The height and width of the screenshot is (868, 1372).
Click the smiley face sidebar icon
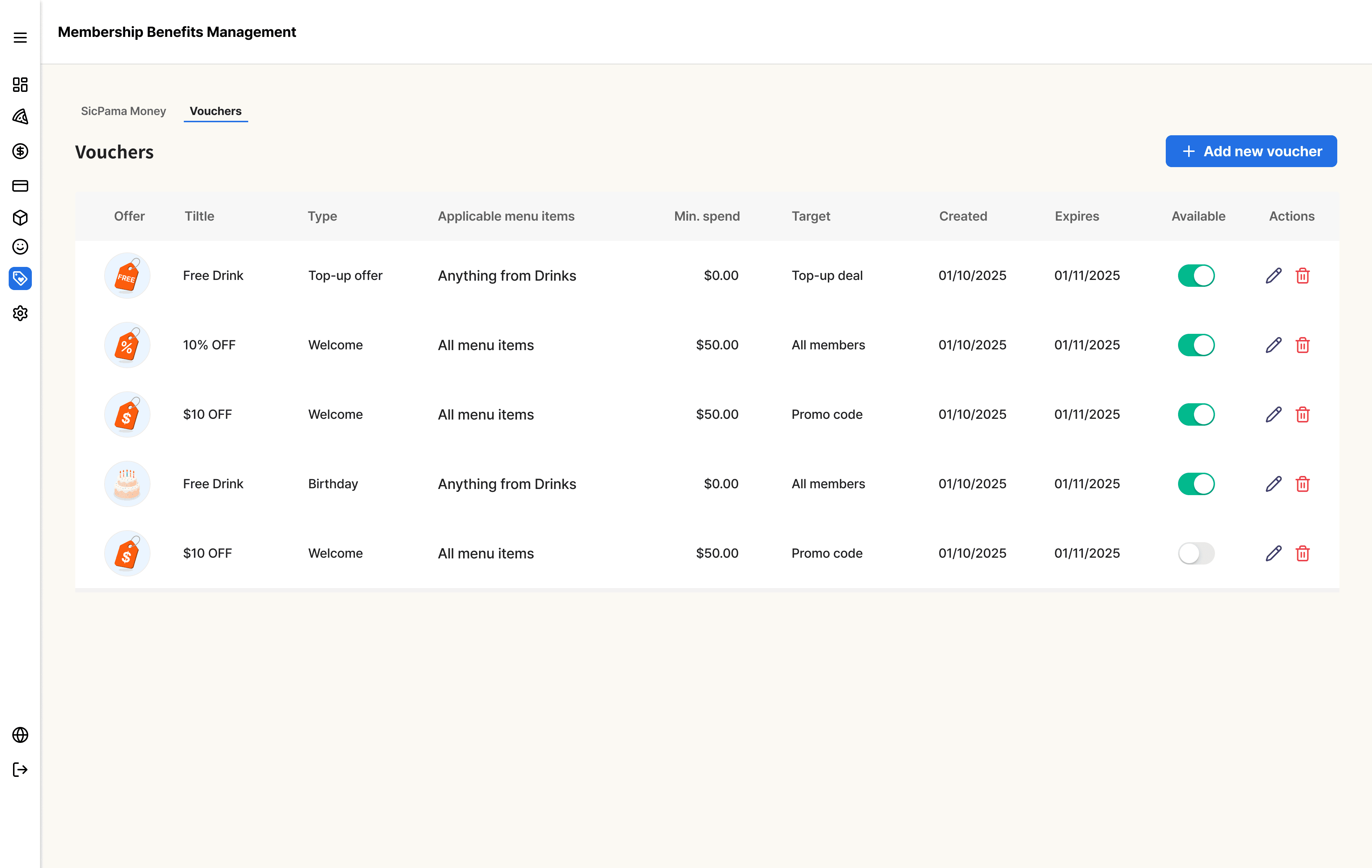click(x=20, y=247)
